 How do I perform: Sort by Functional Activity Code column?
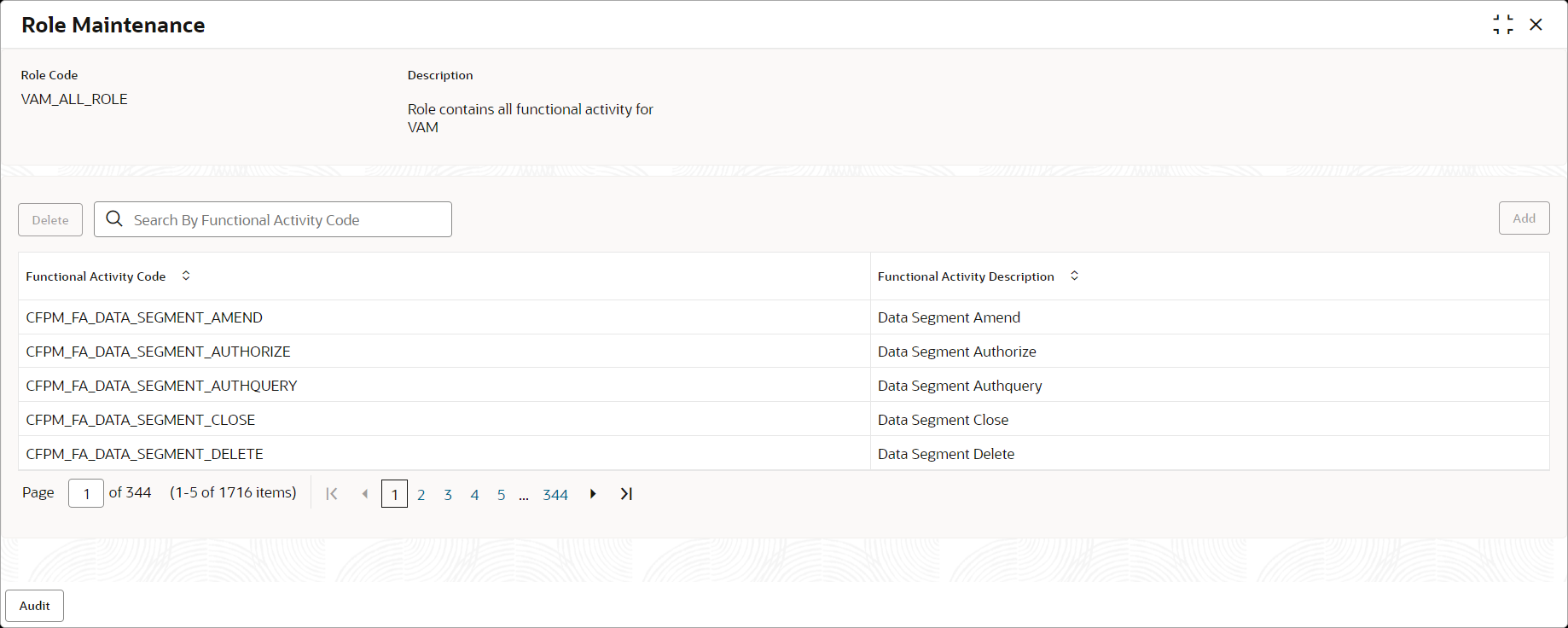pos(186,276)
